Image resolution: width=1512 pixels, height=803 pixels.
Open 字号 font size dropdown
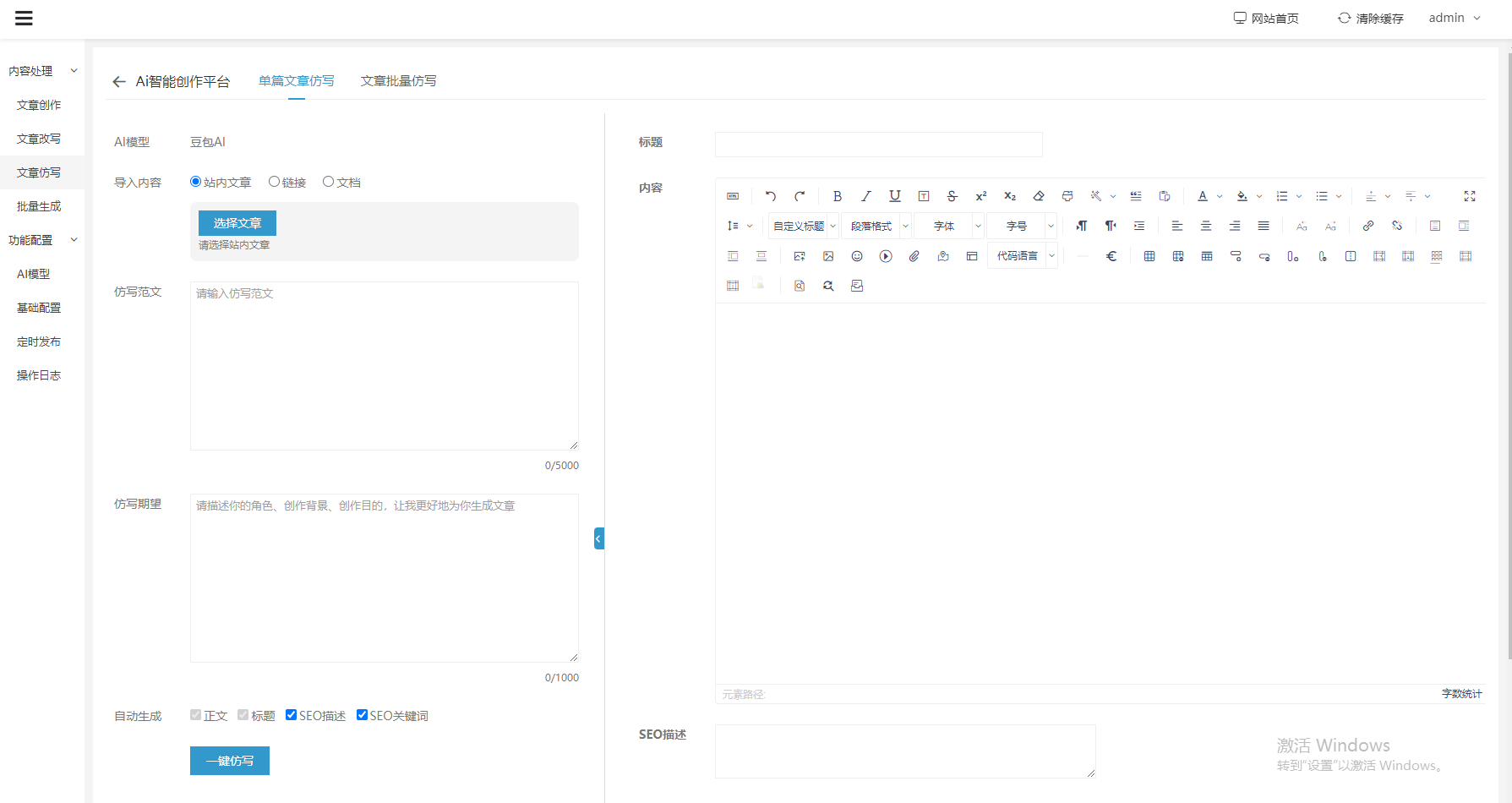(1022, 226)
